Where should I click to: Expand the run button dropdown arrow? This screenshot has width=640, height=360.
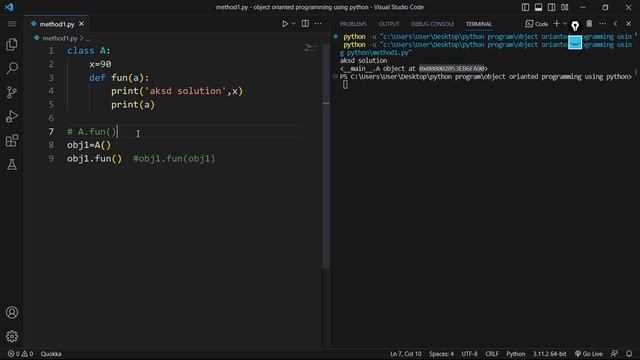[293, 24]
